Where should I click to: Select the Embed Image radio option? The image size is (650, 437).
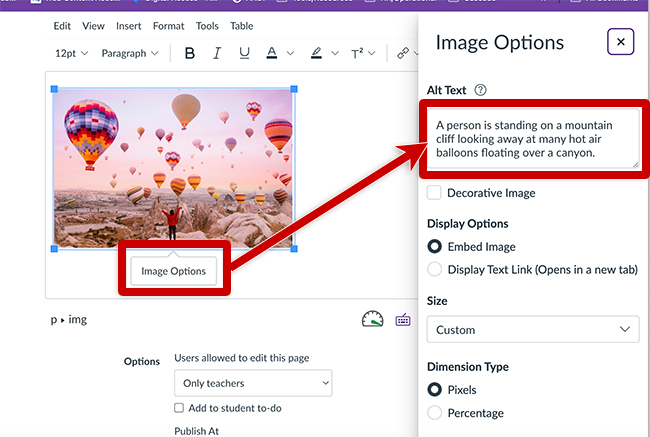point(434,247)
